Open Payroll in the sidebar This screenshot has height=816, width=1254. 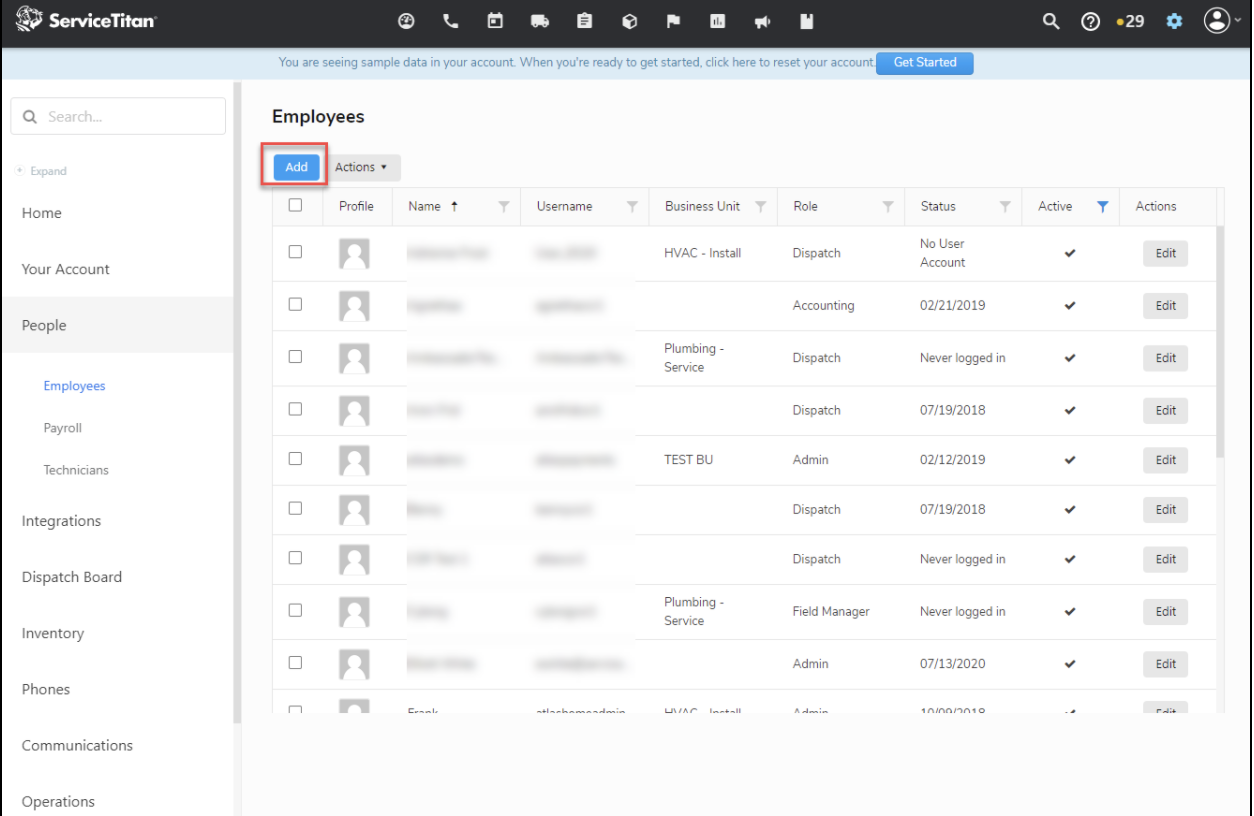coord(63,428)
